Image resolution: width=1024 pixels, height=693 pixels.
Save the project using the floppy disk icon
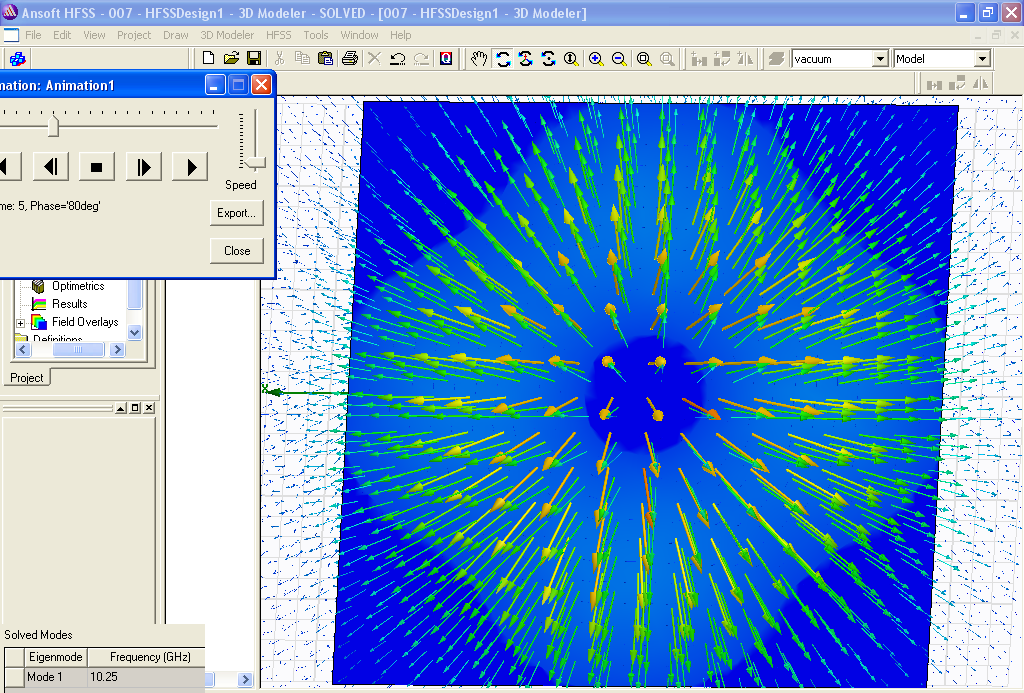point(254,58)
